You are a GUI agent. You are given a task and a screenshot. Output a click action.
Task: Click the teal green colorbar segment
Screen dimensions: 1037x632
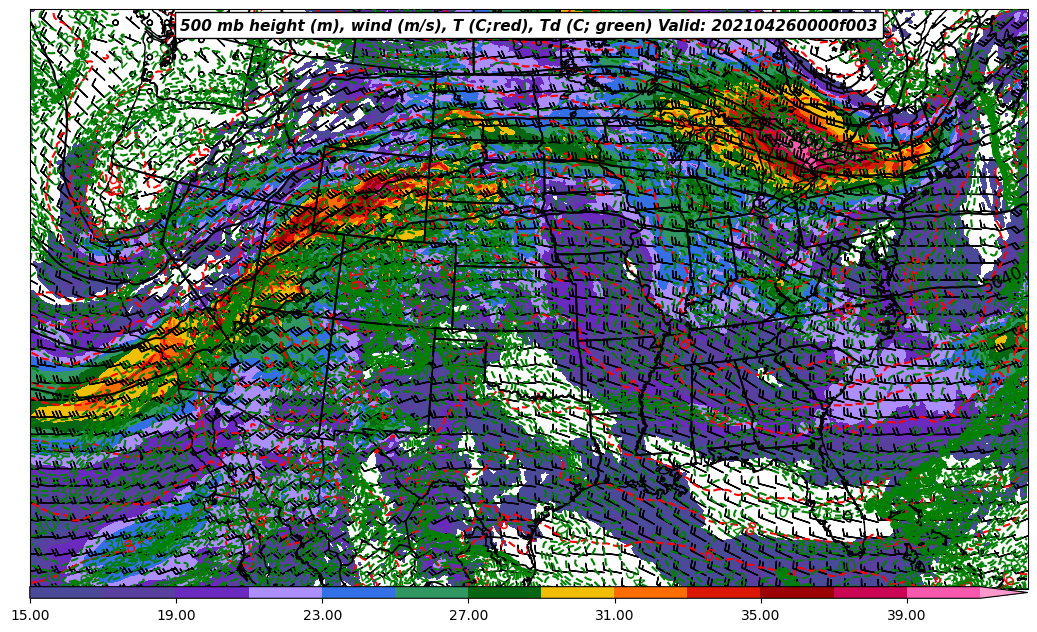point(431,592)
